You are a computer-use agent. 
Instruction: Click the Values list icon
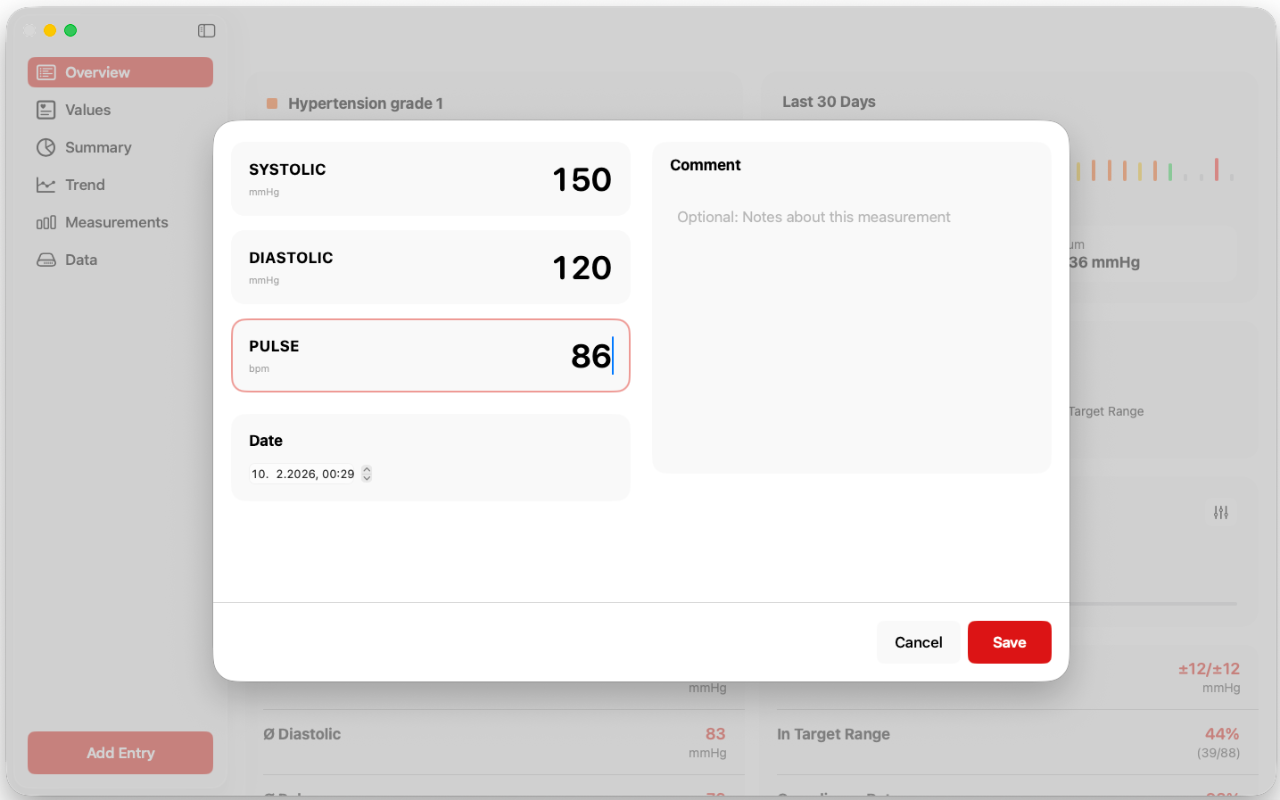(46, 110)
